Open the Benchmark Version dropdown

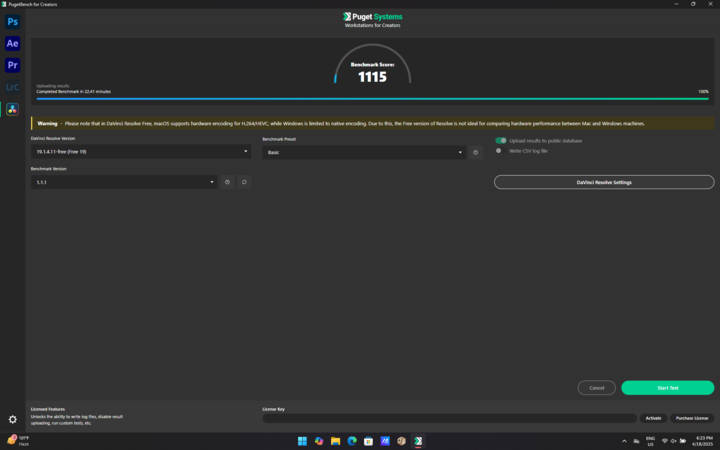tap(124, 182)
